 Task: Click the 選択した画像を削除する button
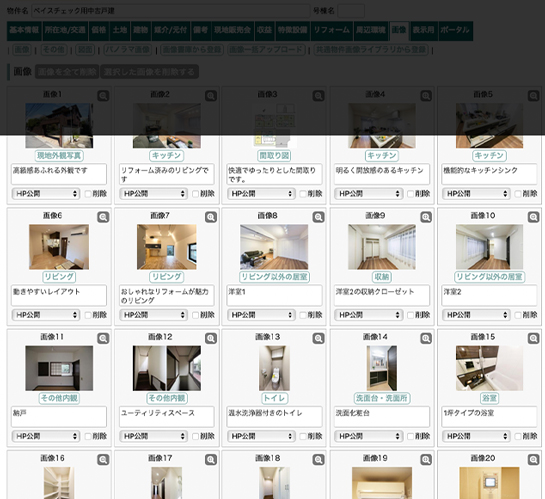coord(149,72)
